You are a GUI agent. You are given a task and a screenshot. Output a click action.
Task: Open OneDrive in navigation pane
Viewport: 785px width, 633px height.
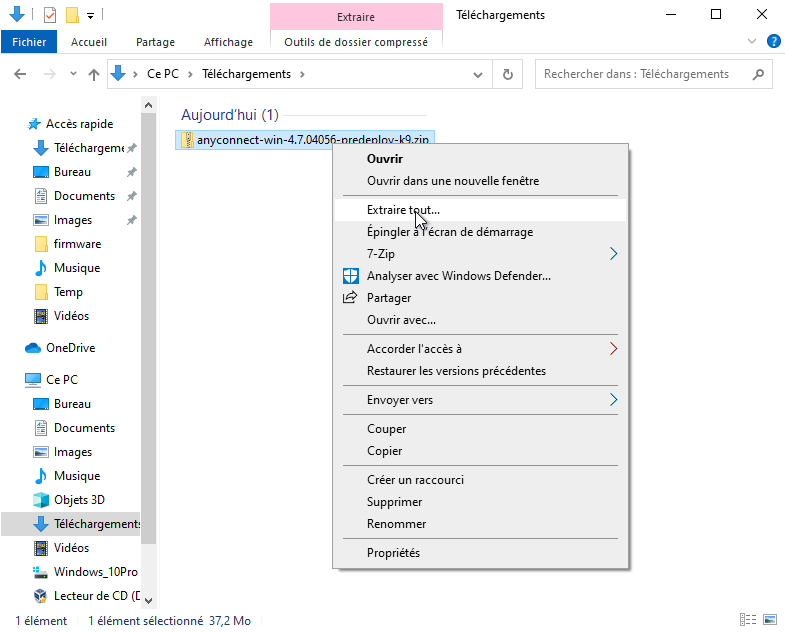pyautogui.click(x=70, y=348)
